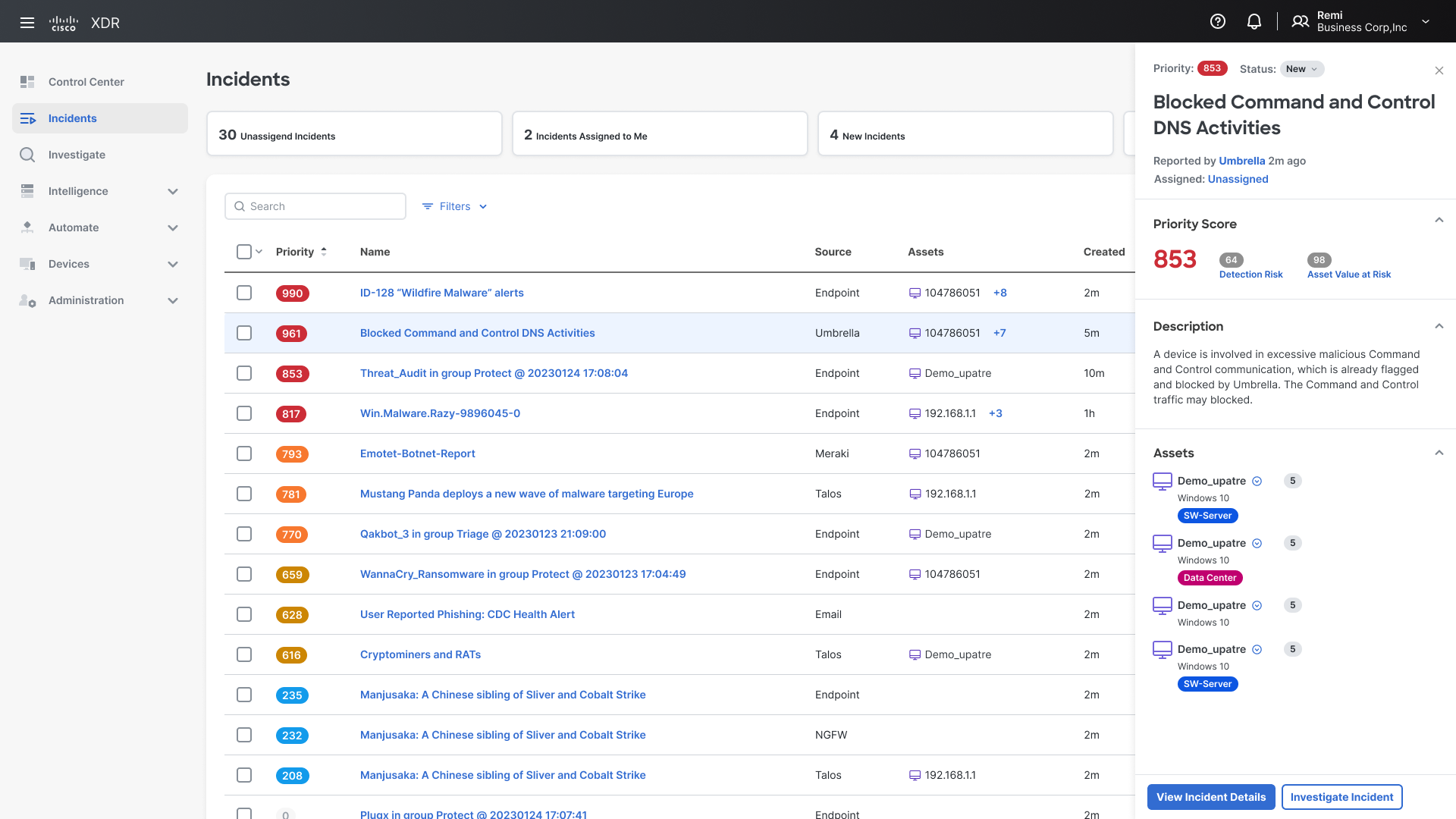
Task: Click the Administration sidebar icon
Action: (x=27, y=300)
